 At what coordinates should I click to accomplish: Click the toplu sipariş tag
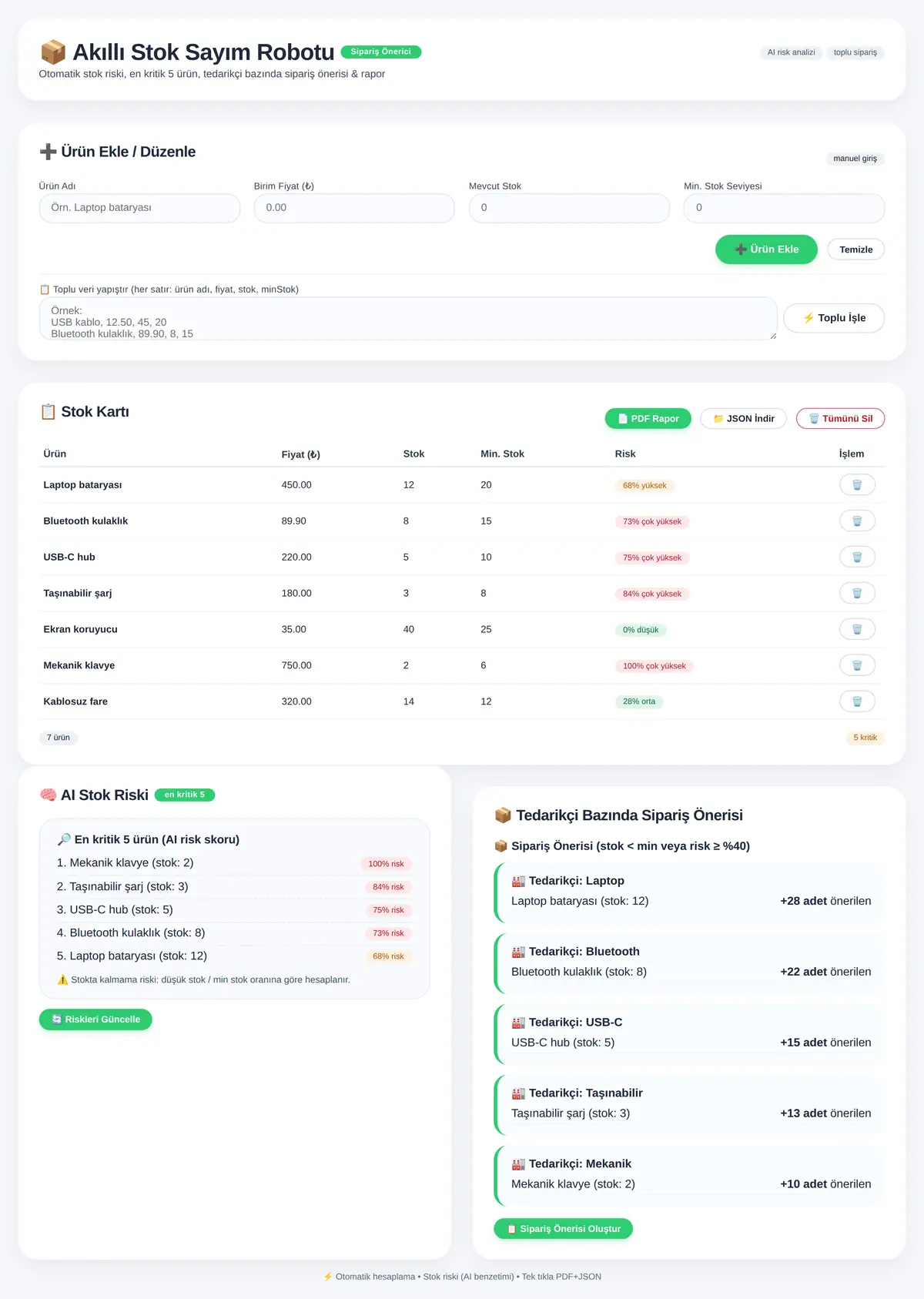tap(855, 52)
